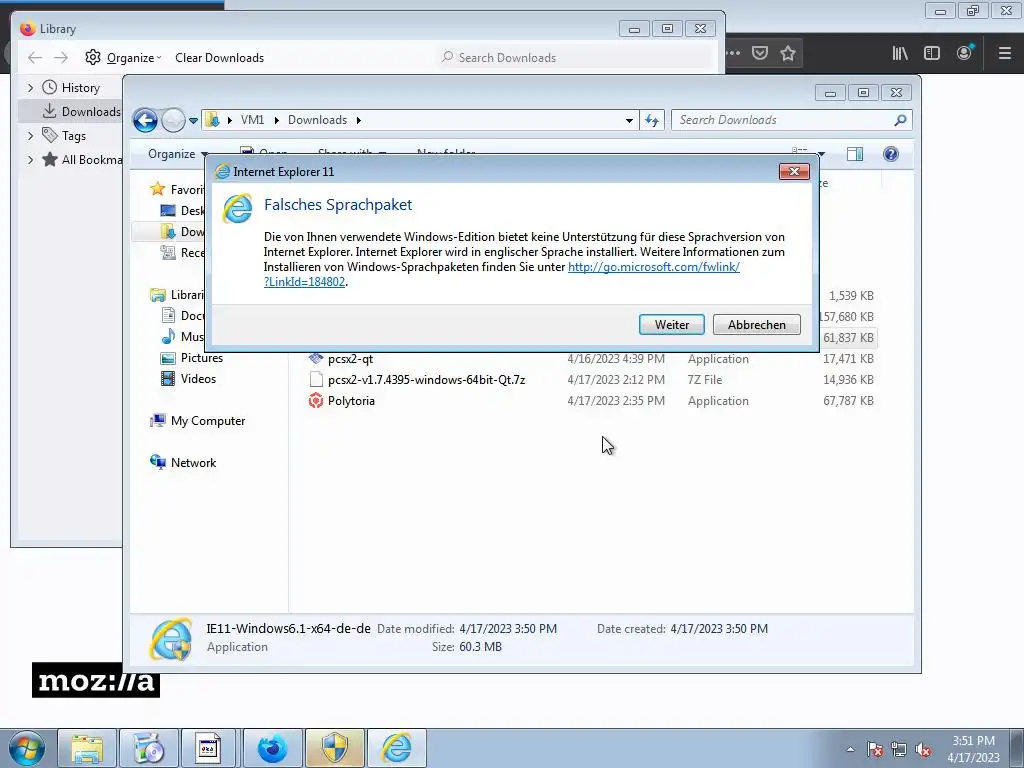Click the muted volume tray icon
This screenshot has width=1024, height=768.
(923, 750)
